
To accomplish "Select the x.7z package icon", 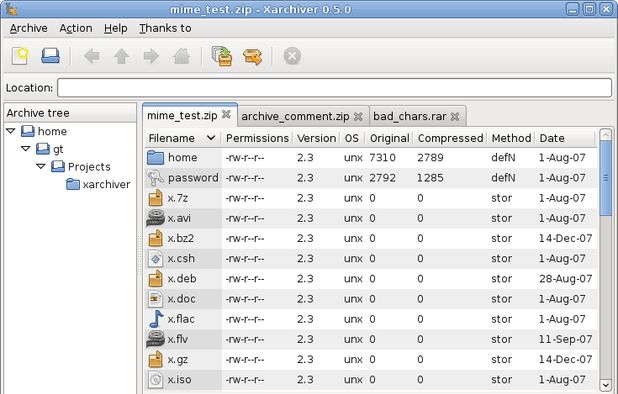I will coord(155,198).
